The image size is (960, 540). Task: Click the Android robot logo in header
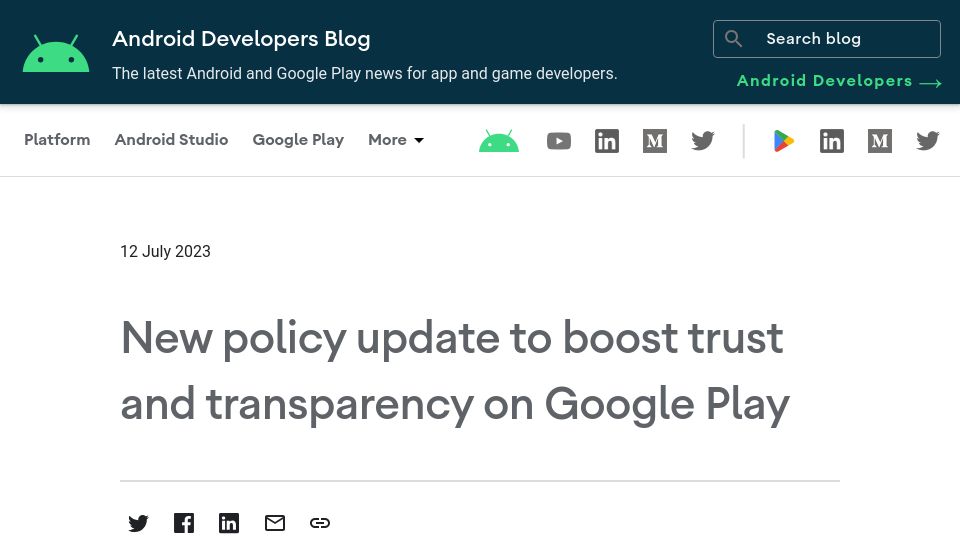[x=56, y=53]
